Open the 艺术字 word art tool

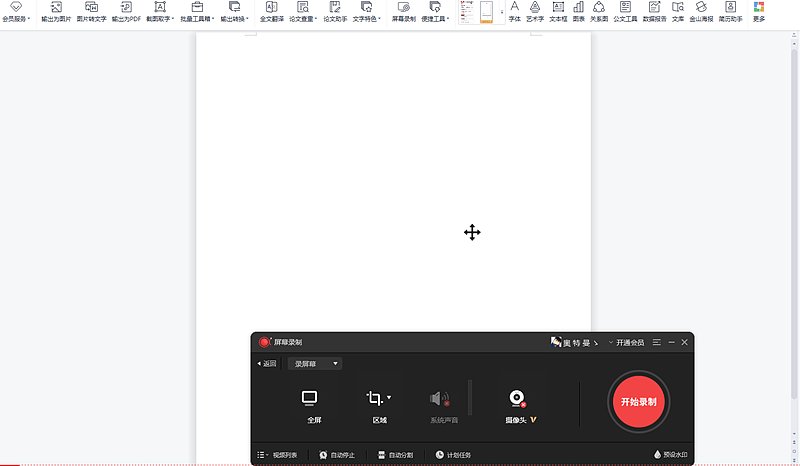point(535,12)
